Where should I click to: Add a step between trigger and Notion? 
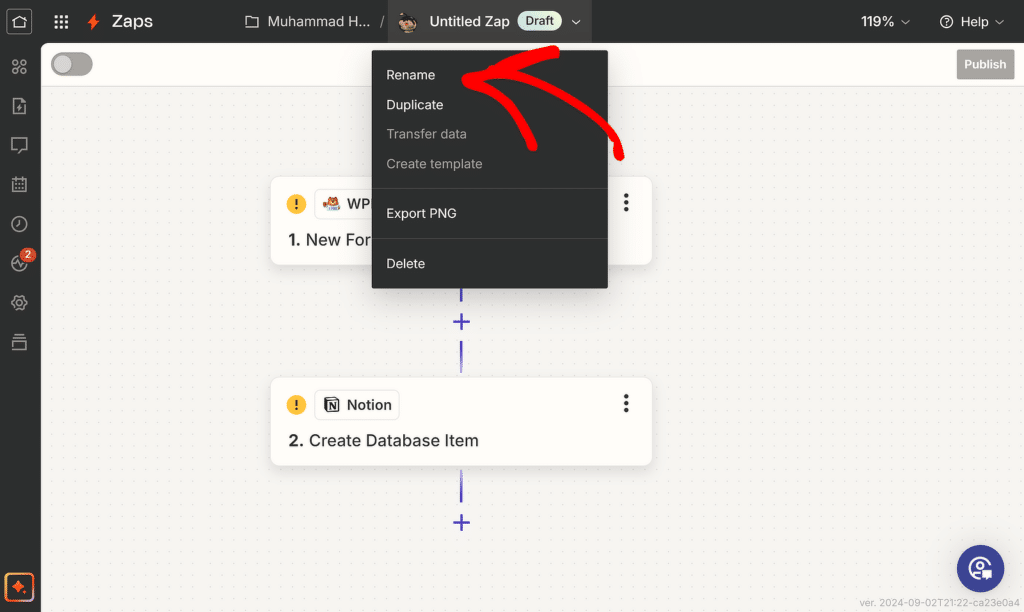461,321
